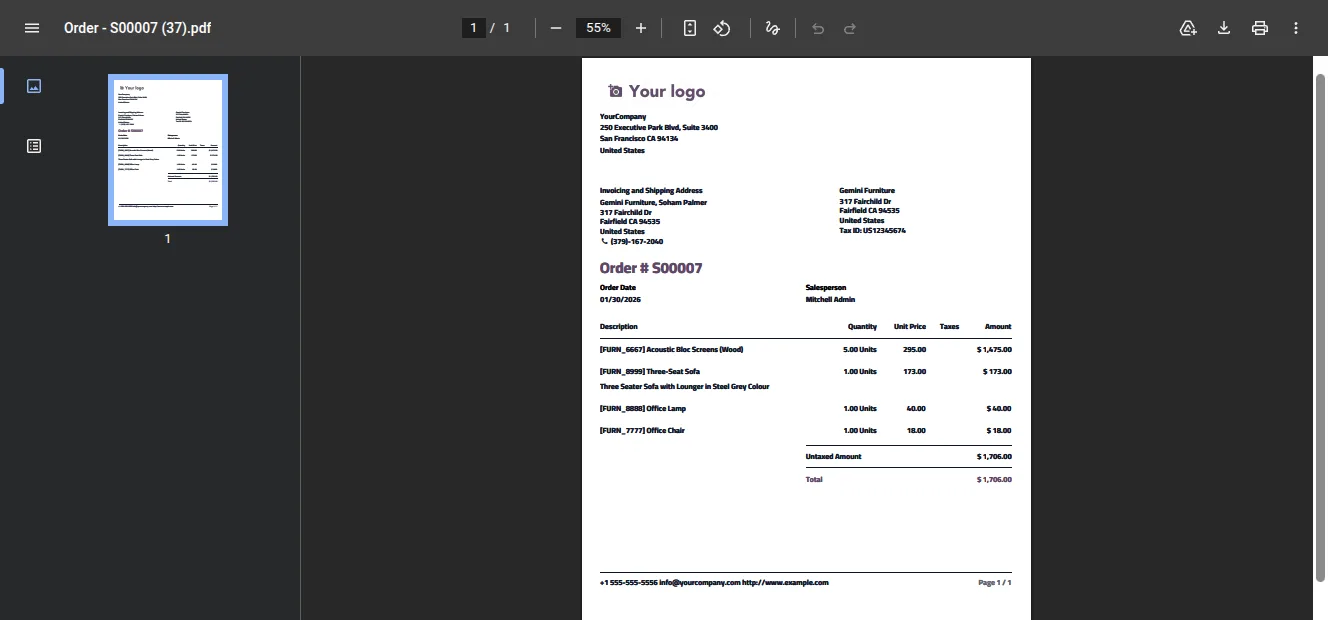
Task: Activate the draw annotation tool
Action: pos(772,28)
